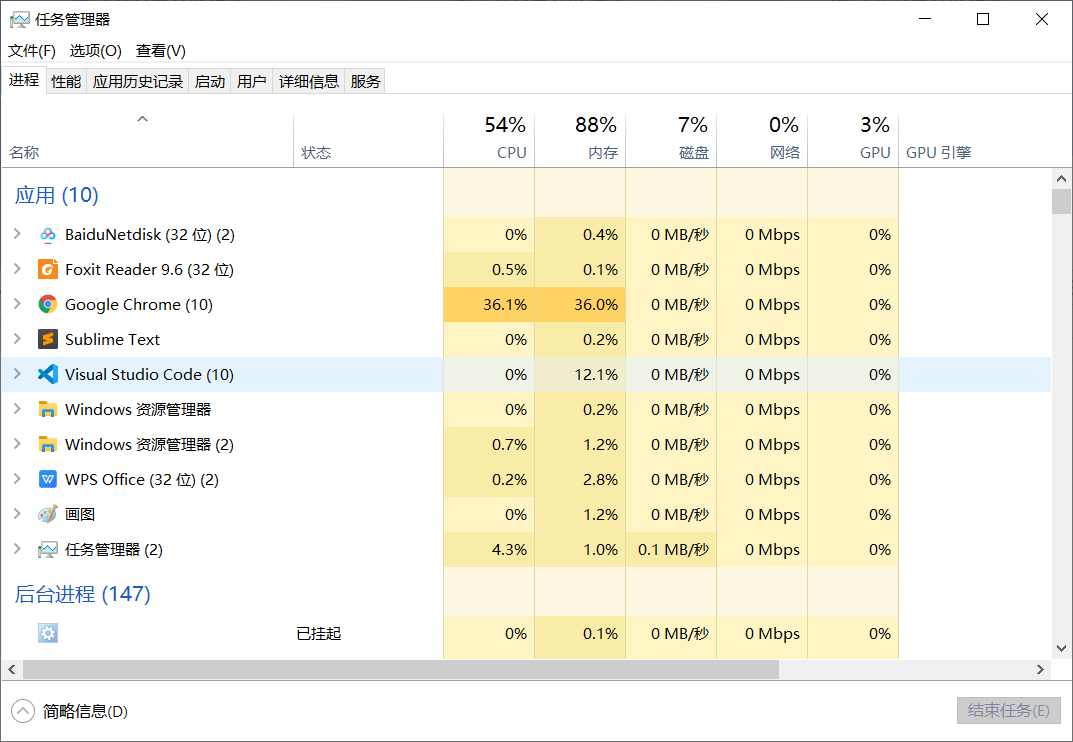Click the vertical scrollbar thumb
The height and width of the screenshot is (742, 1073).
[x=1061, y=202]
